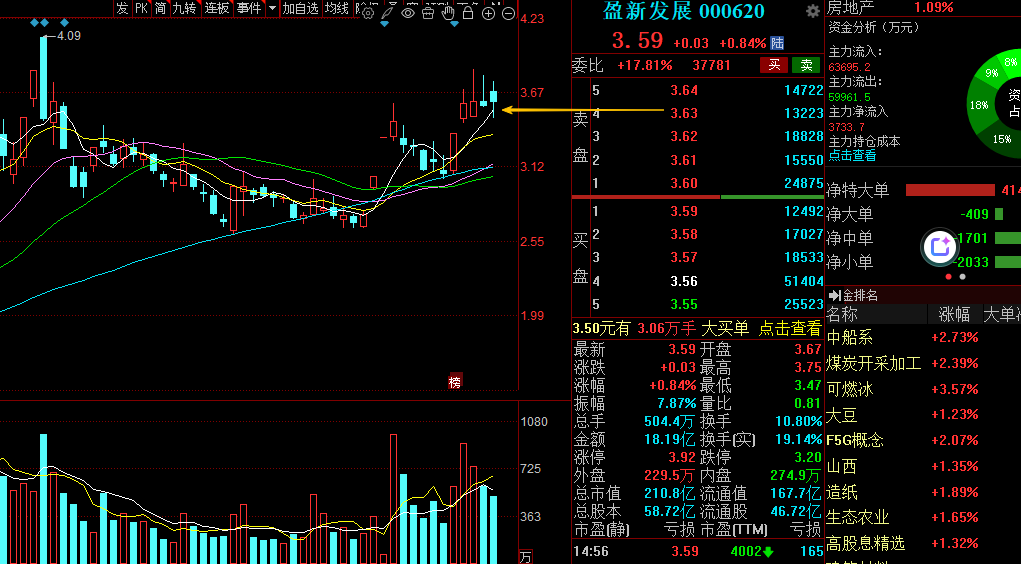Viewport: 1021px width, 564px height.
Task: Sort by the 涨幅 column header
Action: point(954,315)
